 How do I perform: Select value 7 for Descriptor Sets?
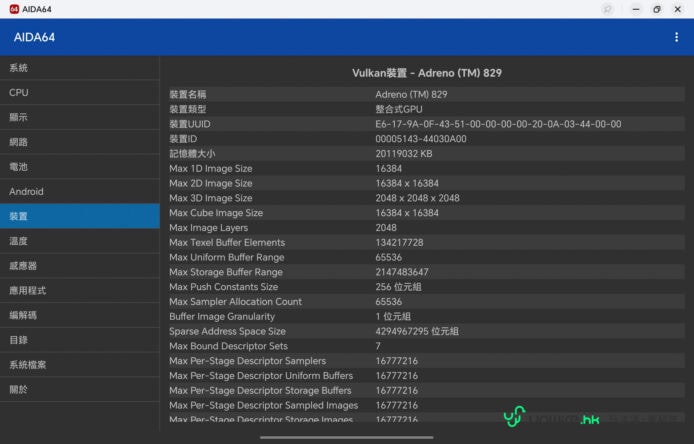[x=378, y=346]
